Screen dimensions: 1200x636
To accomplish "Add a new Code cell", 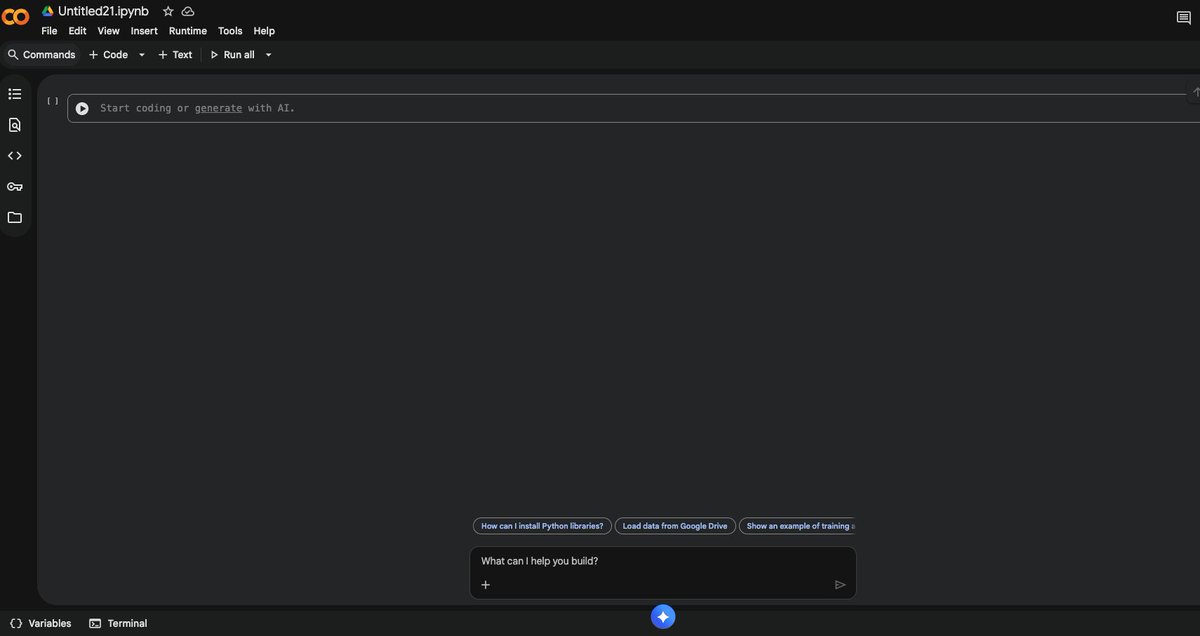I will click(x=108, y=55).
